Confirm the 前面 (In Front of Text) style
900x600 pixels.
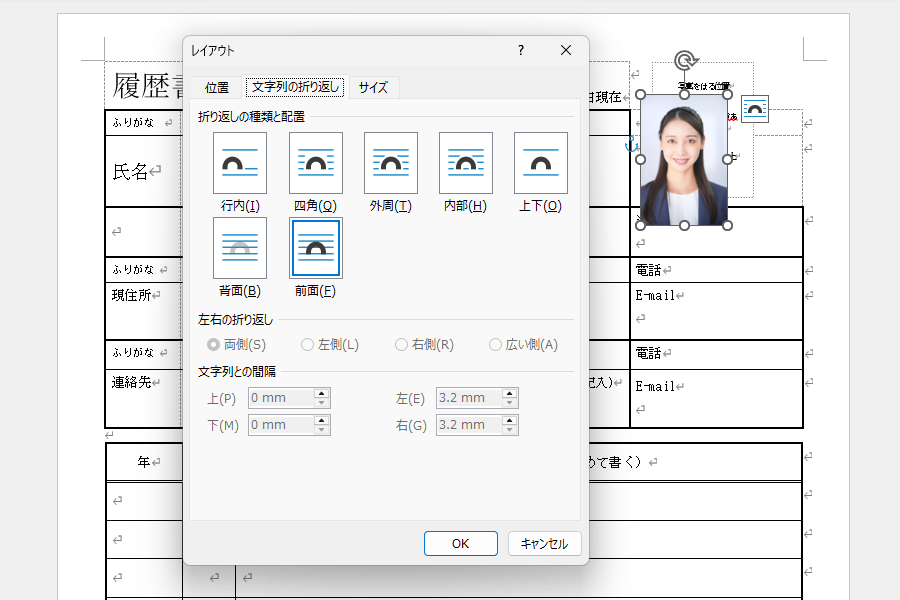pyautogui.click(x=315, y=247)
